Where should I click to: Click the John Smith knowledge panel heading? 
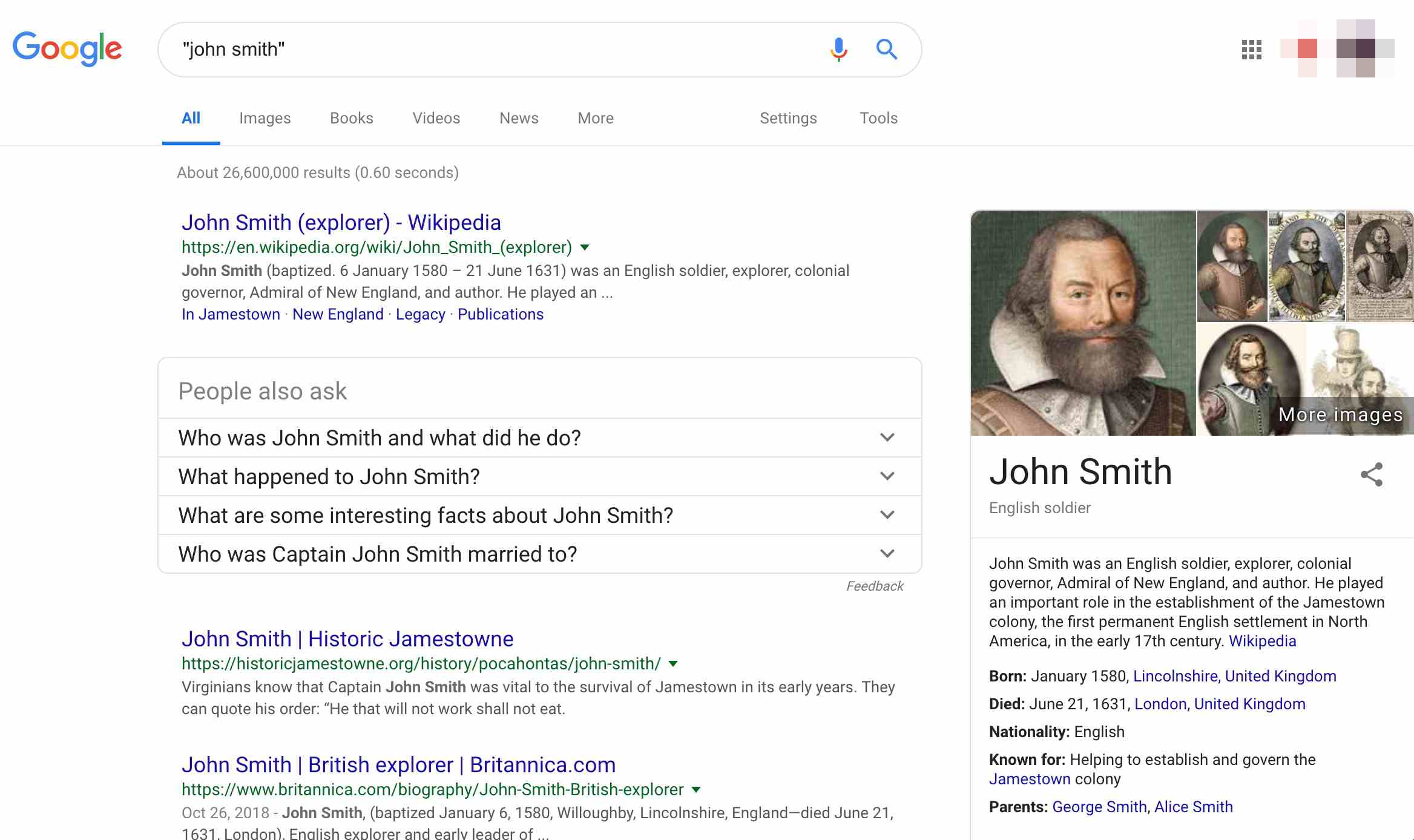[x=1080, y=472]
